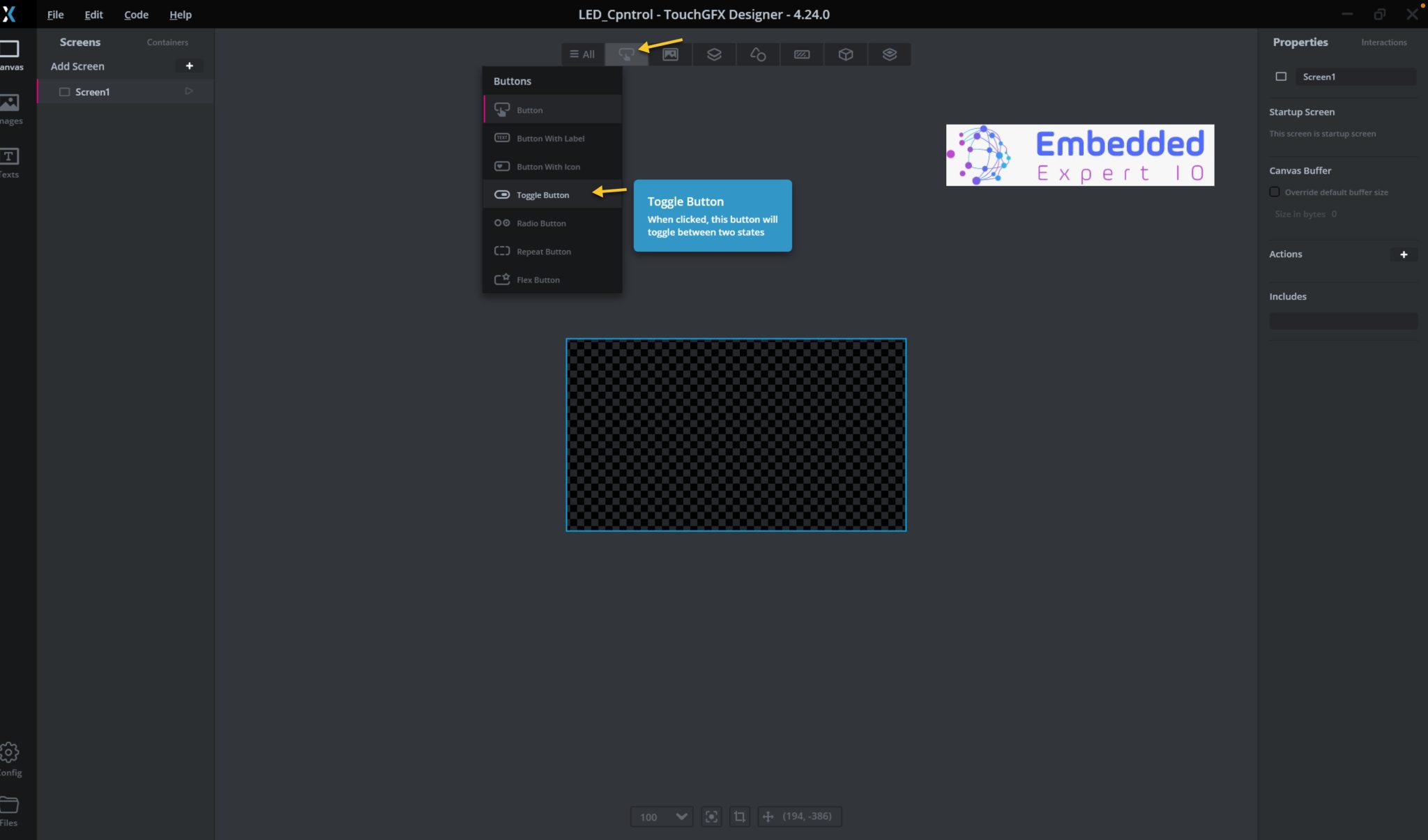Enable Override default buffer size
Image resolution: width=1428 pixels, height=840 pixels.
[1274, 192]
